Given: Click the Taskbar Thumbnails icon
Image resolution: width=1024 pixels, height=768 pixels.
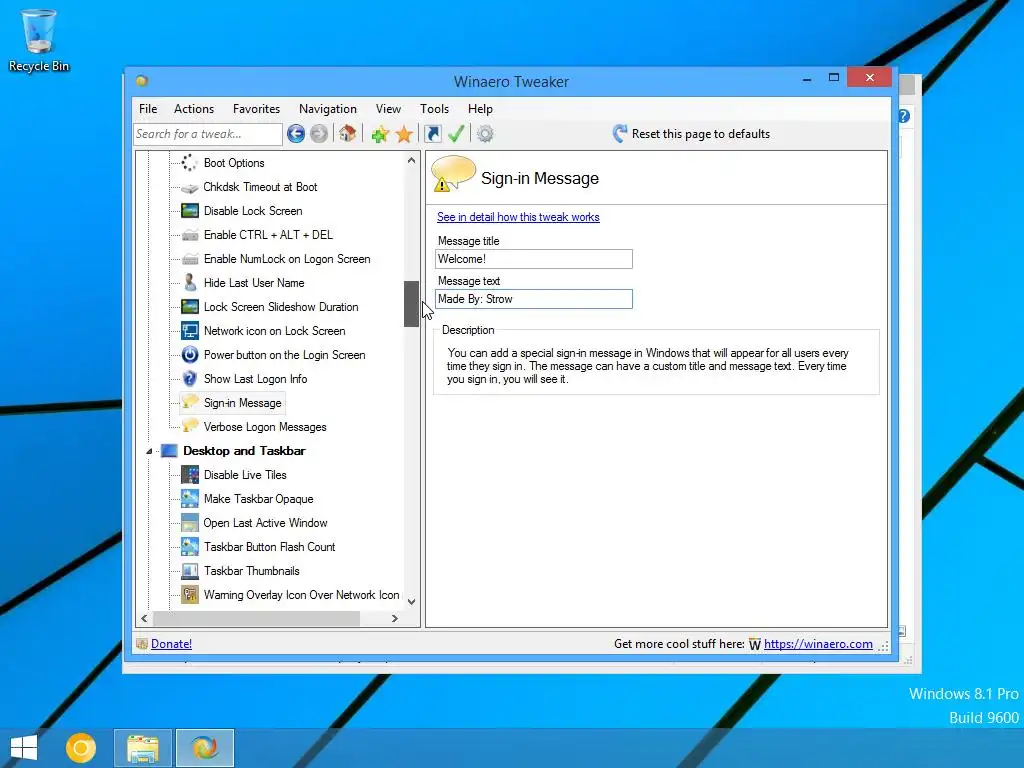Looking at the screenshot, I should click(x=189, y=571).
